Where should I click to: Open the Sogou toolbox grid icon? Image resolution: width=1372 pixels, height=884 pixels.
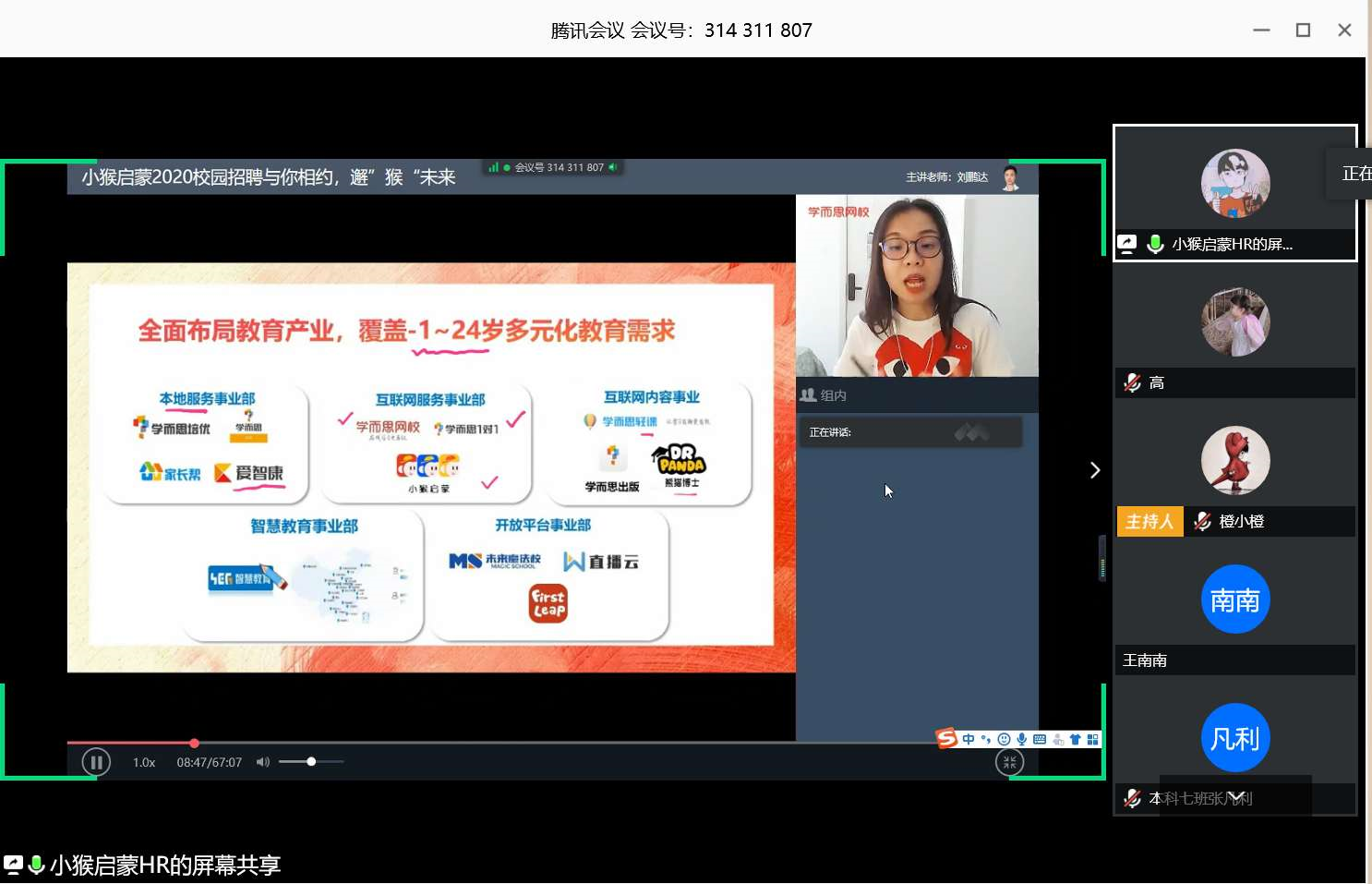(x=1093, y=739)
